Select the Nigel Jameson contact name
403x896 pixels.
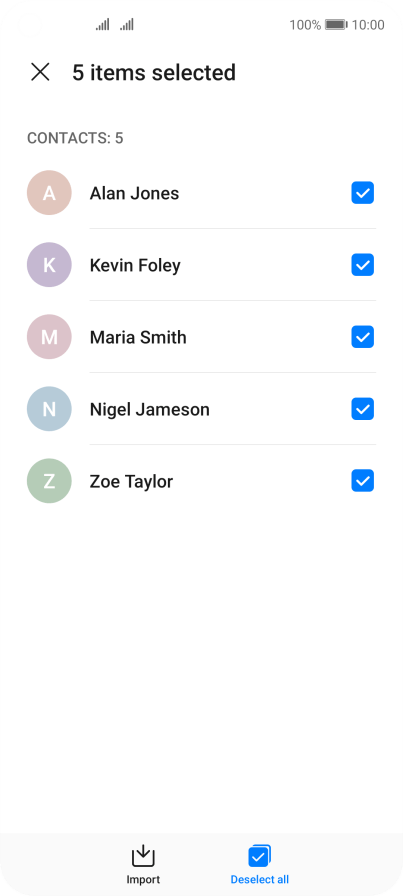click(x=150, y=409)
